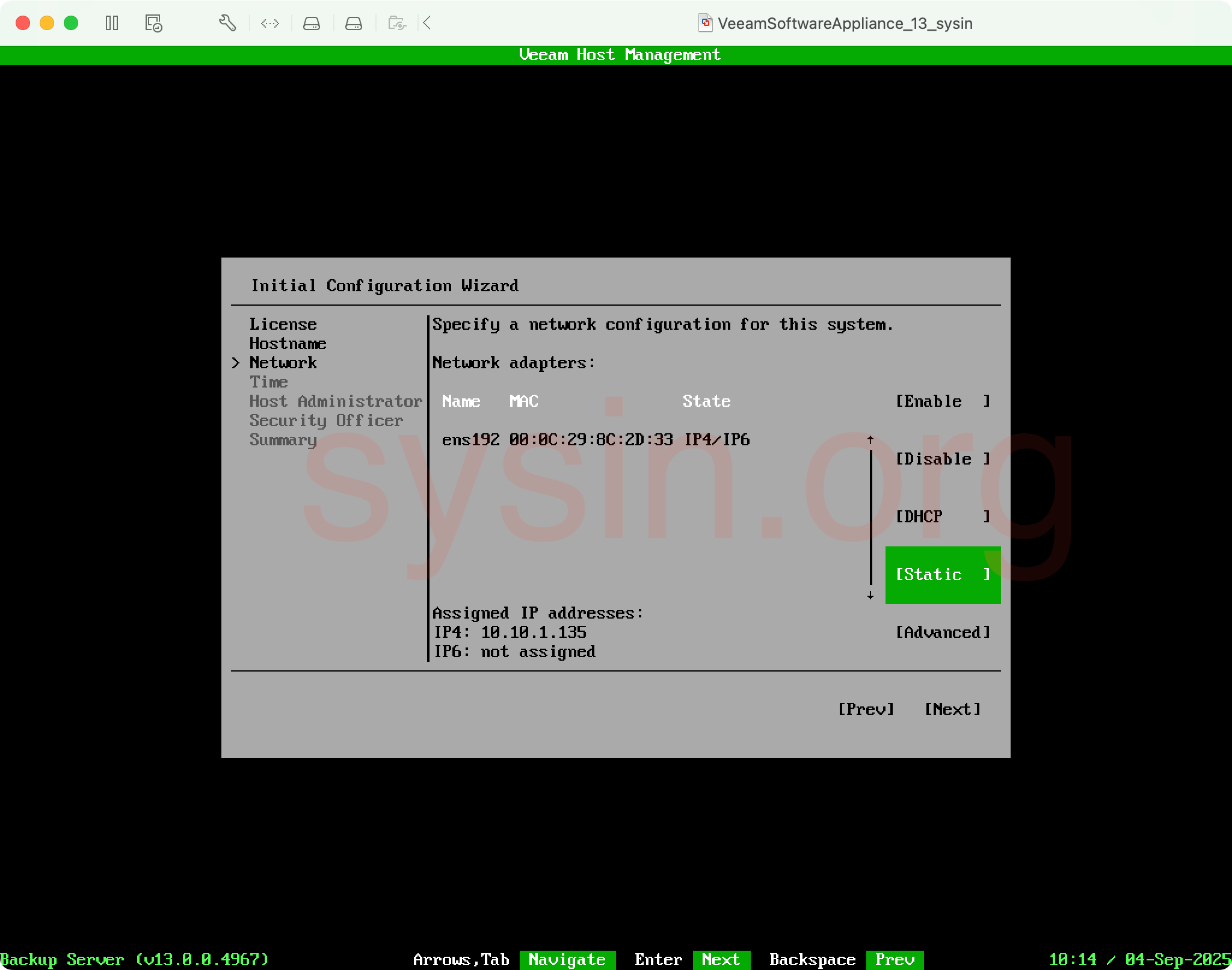Click the [Prev] wizard button
This screenshot has height=970, width=1232.
(866, 709)
